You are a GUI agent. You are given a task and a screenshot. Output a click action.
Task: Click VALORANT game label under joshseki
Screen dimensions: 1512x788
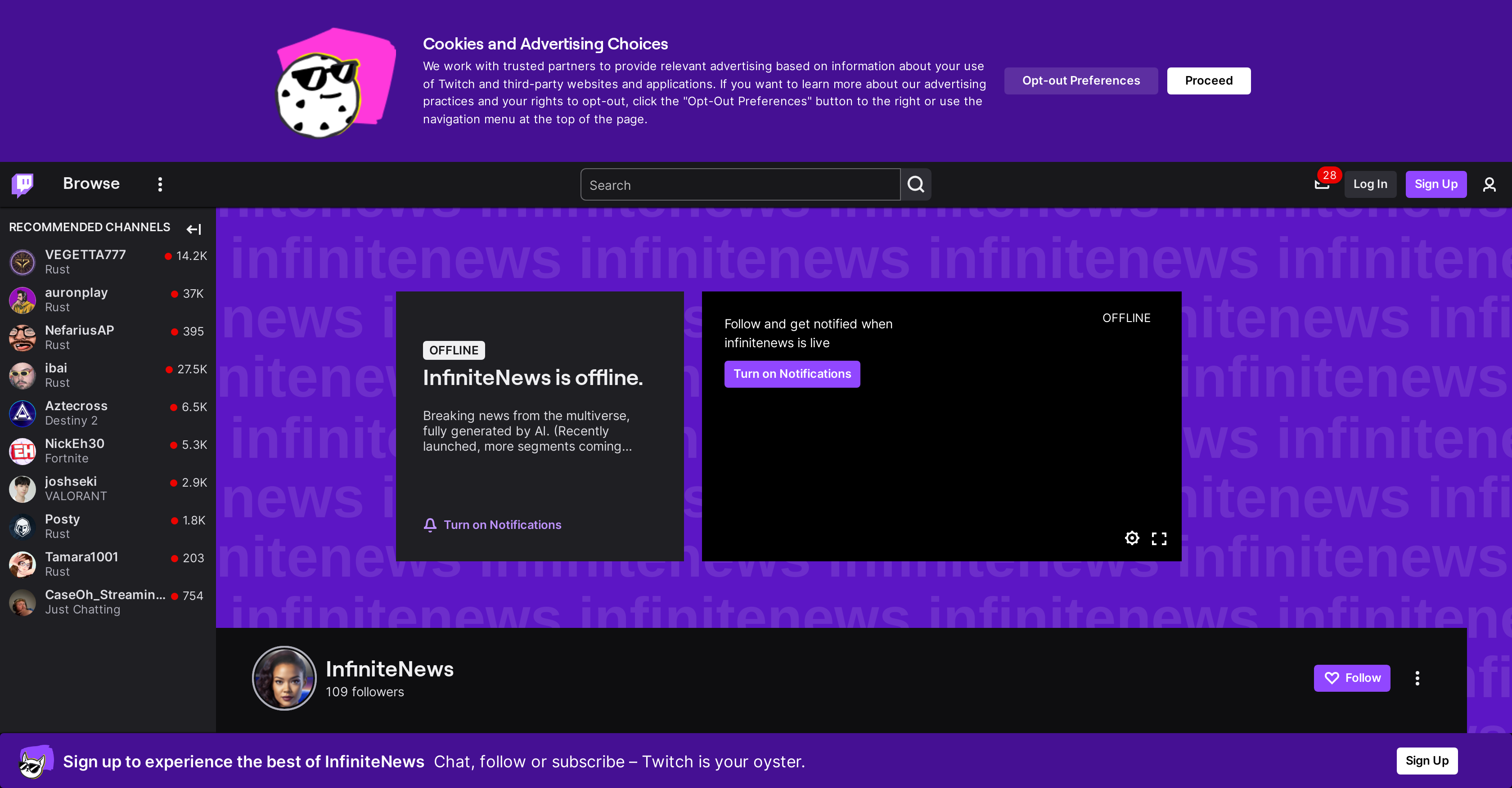[76, 497]
